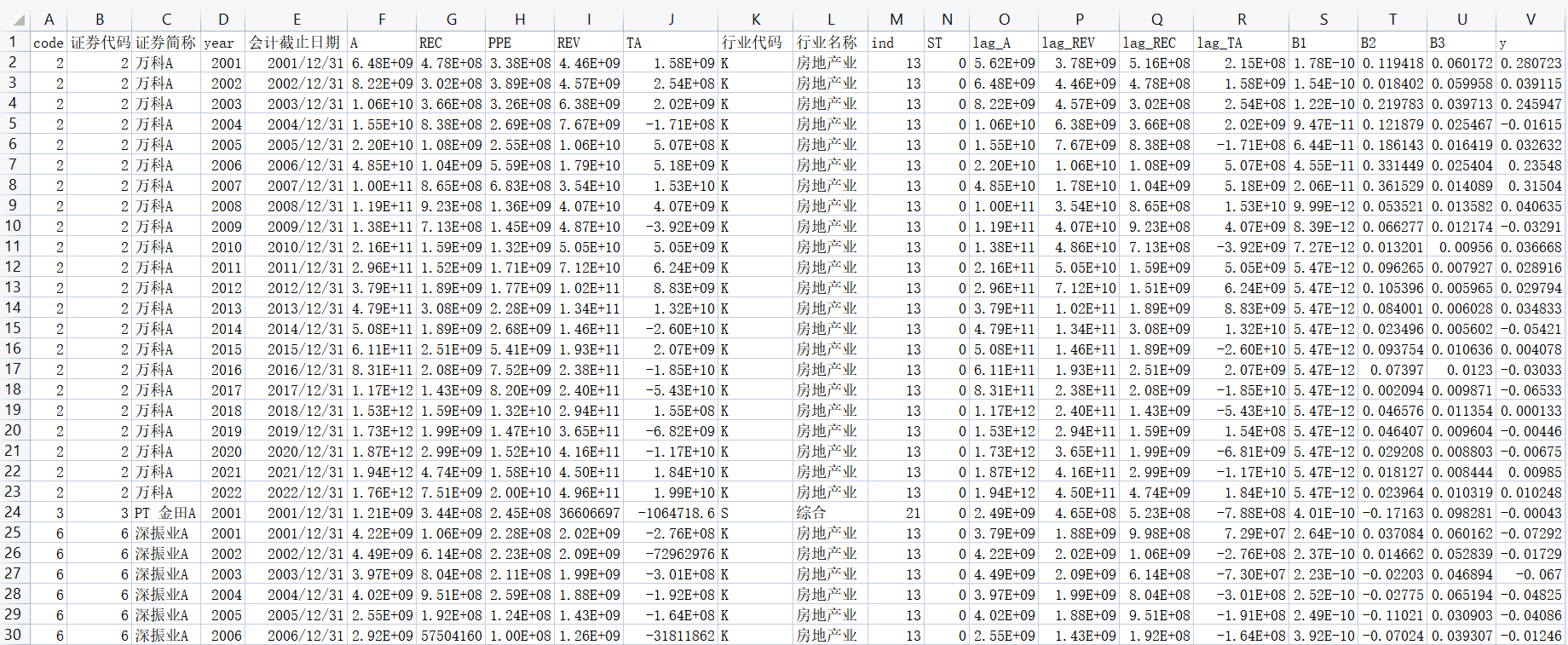Click the year '2015' cell
The width and height of the screenshot is (1568, 645).
point(223,349)
